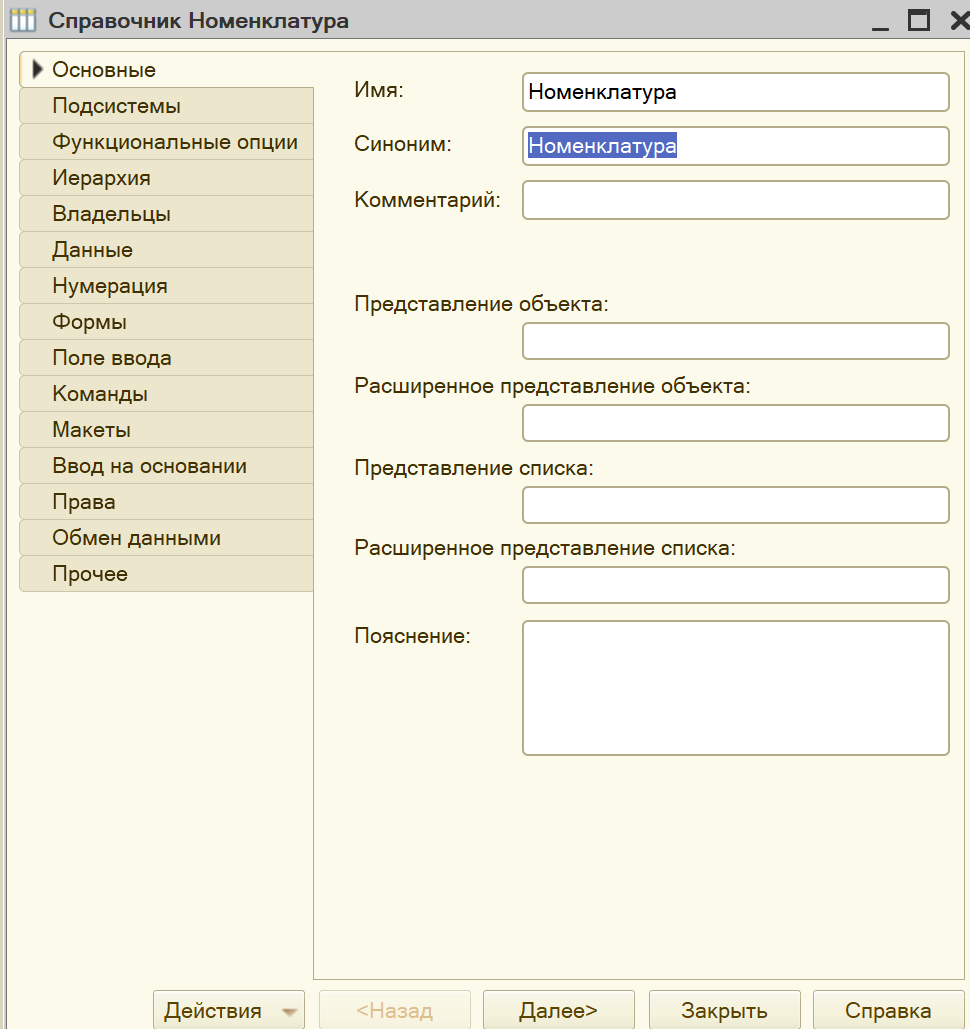Select the Прочее tab
The height and width of the screenshot is (1029, 970).
pyautogui.click(x=167, y=574)
